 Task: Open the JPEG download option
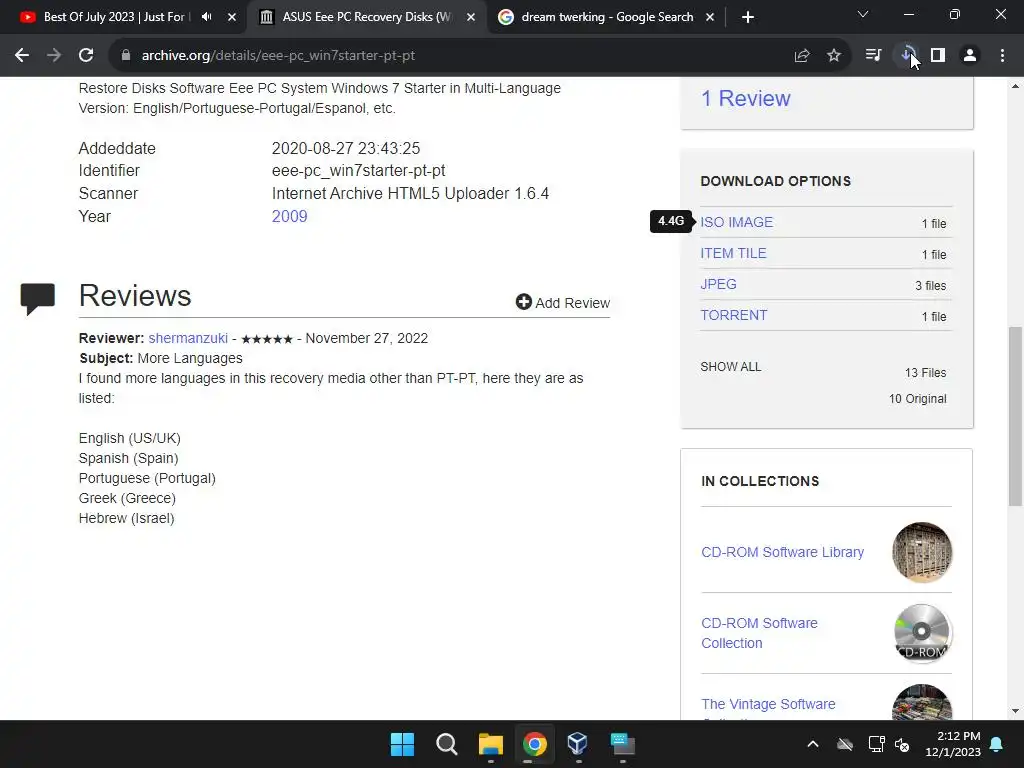[x=718, y=284]
